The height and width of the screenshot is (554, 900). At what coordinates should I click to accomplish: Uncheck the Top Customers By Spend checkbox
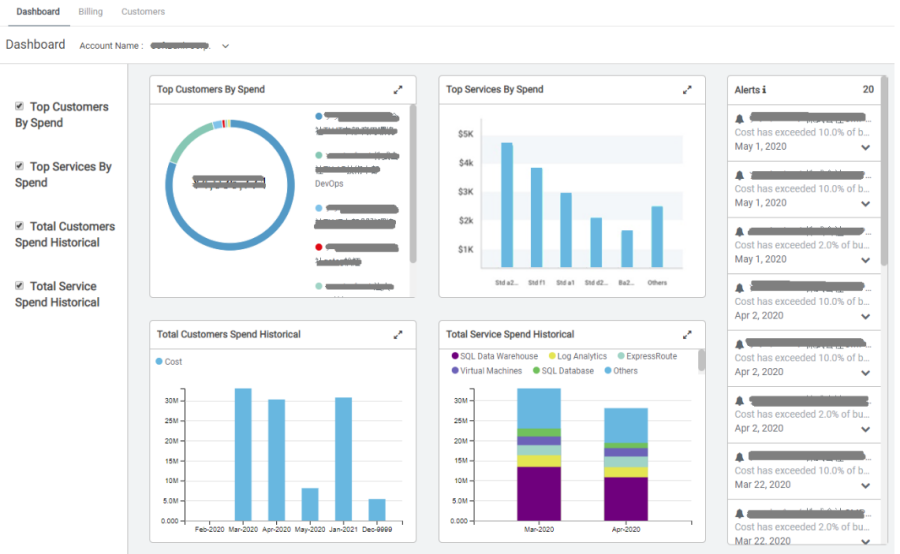pyautogui.click(x=20, y=106)
